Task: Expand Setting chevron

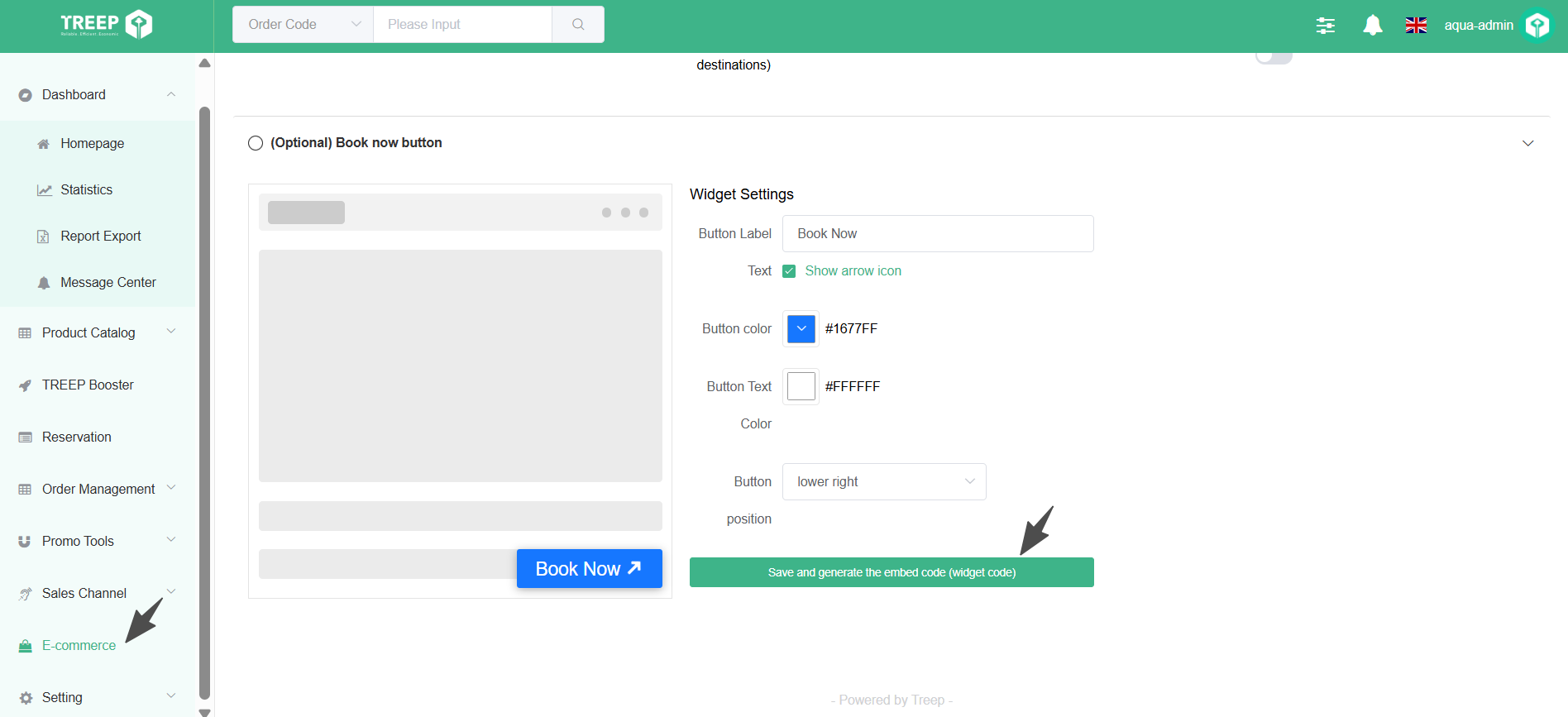Action: [171, 696]
